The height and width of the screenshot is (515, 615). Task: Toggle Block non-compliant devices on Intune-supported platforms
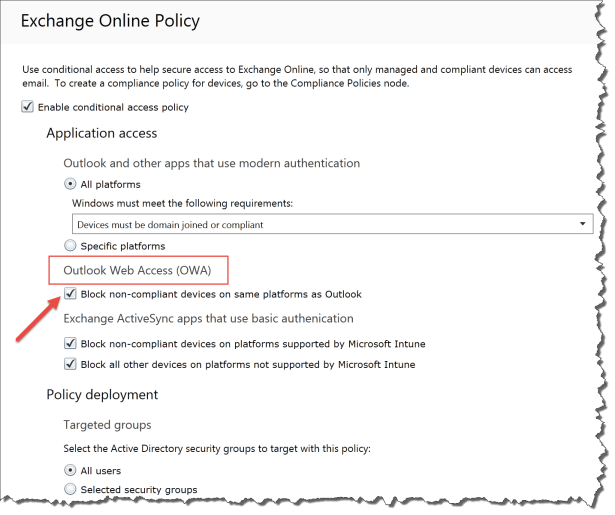(70, 343)
